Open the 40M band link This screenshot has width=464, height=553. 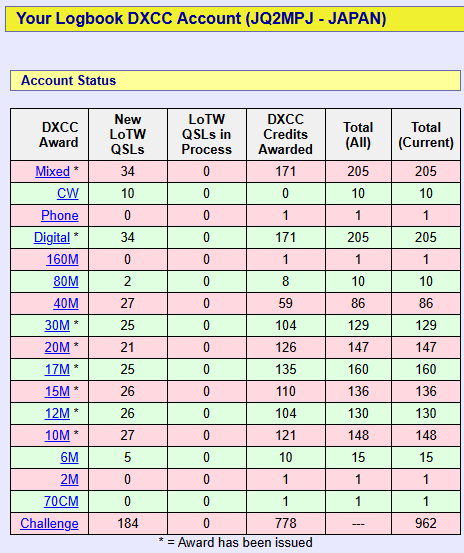click(66, 304)
